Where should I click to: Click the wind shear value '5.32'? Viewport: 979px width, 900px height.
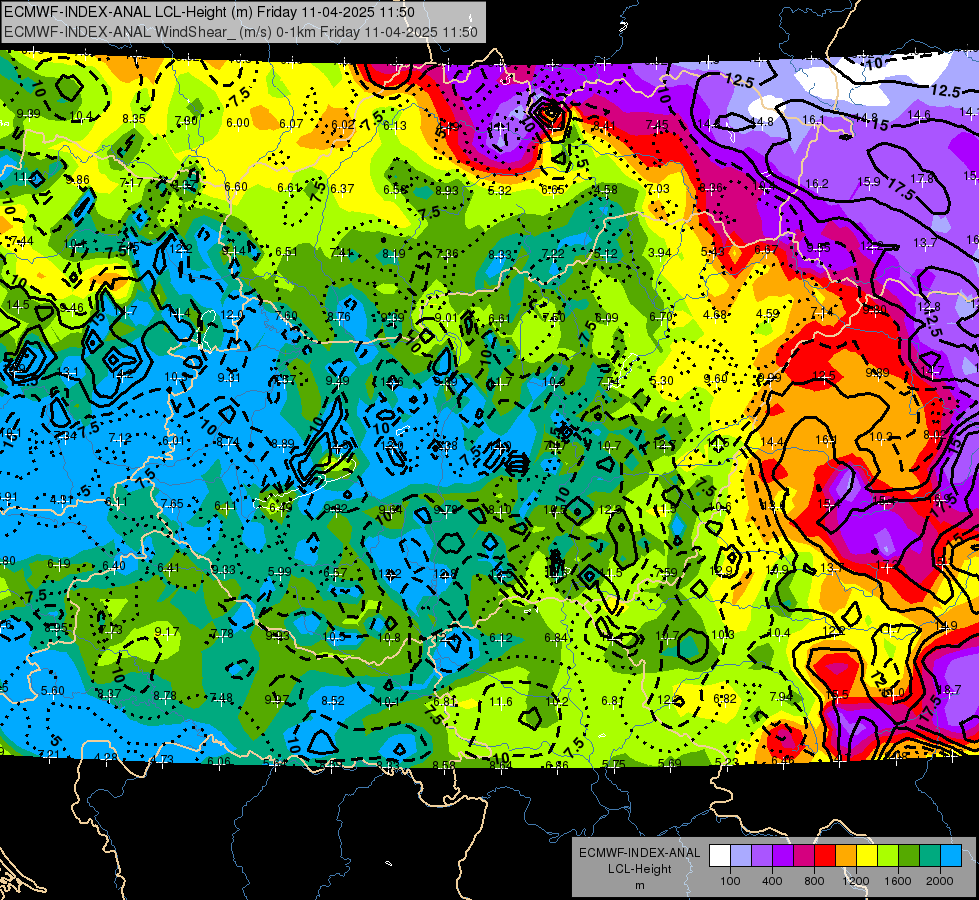(x=499, y=190)
